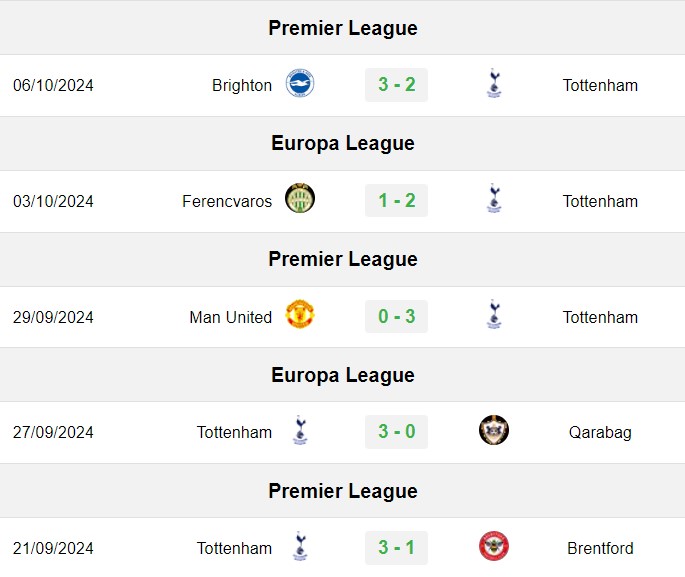The height and width of the screenshot is (577, 685).
Task: Select the first Premier League header
Action: click(x=342, y=28)
